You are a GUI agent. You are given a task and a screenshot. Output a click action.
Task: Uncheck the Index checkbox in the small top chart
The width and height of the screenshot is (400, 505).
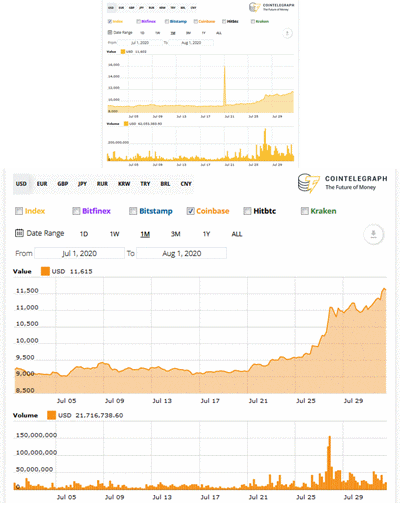[x=110, y=21]
